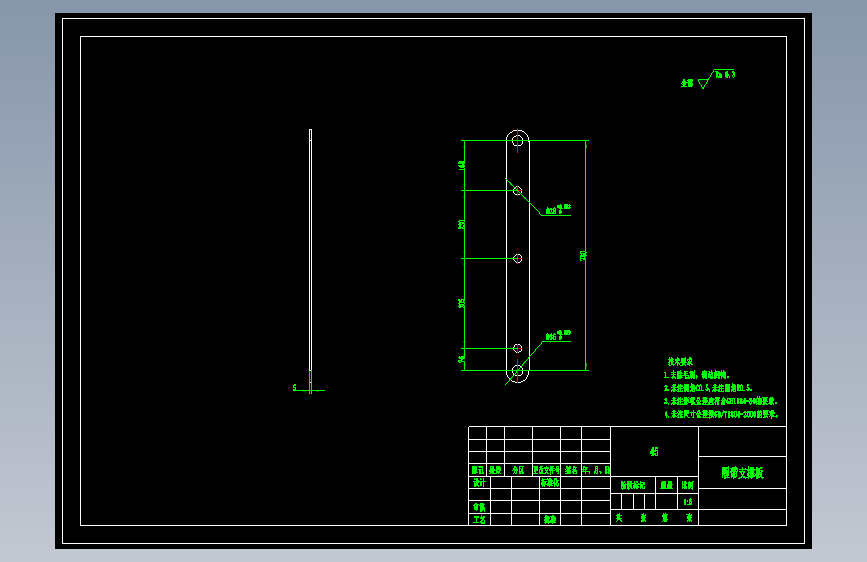Click the 305 dimension text on left

(462, 303)
